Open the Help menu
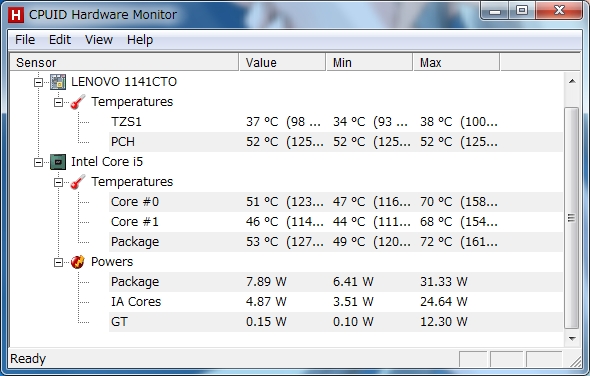Viewport: 590px width, 376px height. pos(140,40)
